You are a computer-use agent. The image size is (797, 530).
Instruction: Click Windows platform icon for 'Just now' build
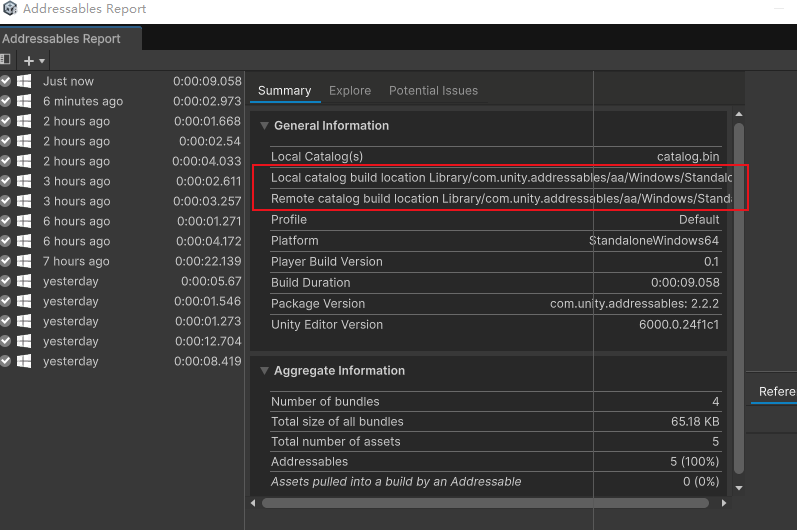pyautogui.click(x=24, y=81)
